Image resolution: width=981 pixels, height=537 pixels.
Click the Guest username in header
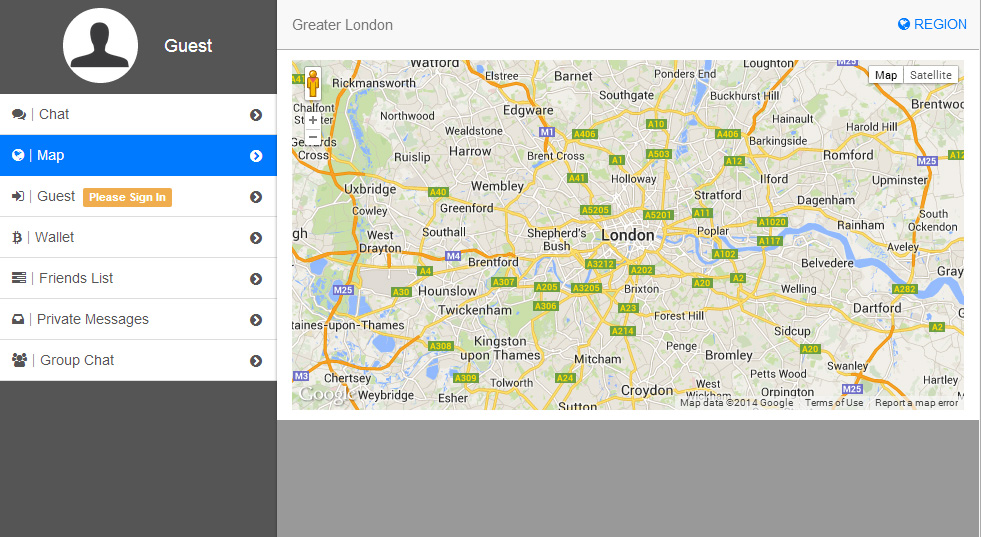(188, 46)
